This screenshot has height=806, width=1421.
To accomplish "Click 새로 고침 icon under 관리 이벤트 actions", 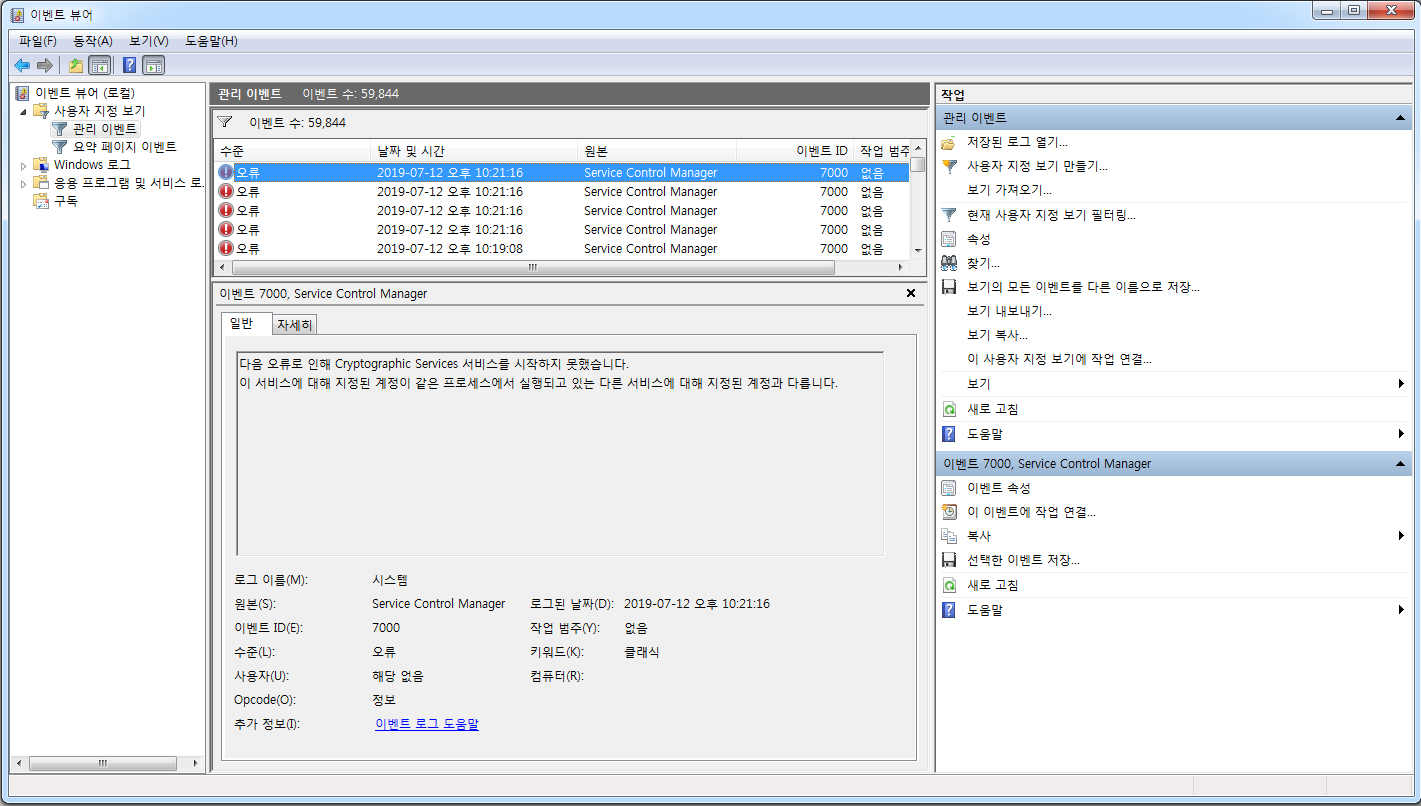I will (x=949, y=409).
